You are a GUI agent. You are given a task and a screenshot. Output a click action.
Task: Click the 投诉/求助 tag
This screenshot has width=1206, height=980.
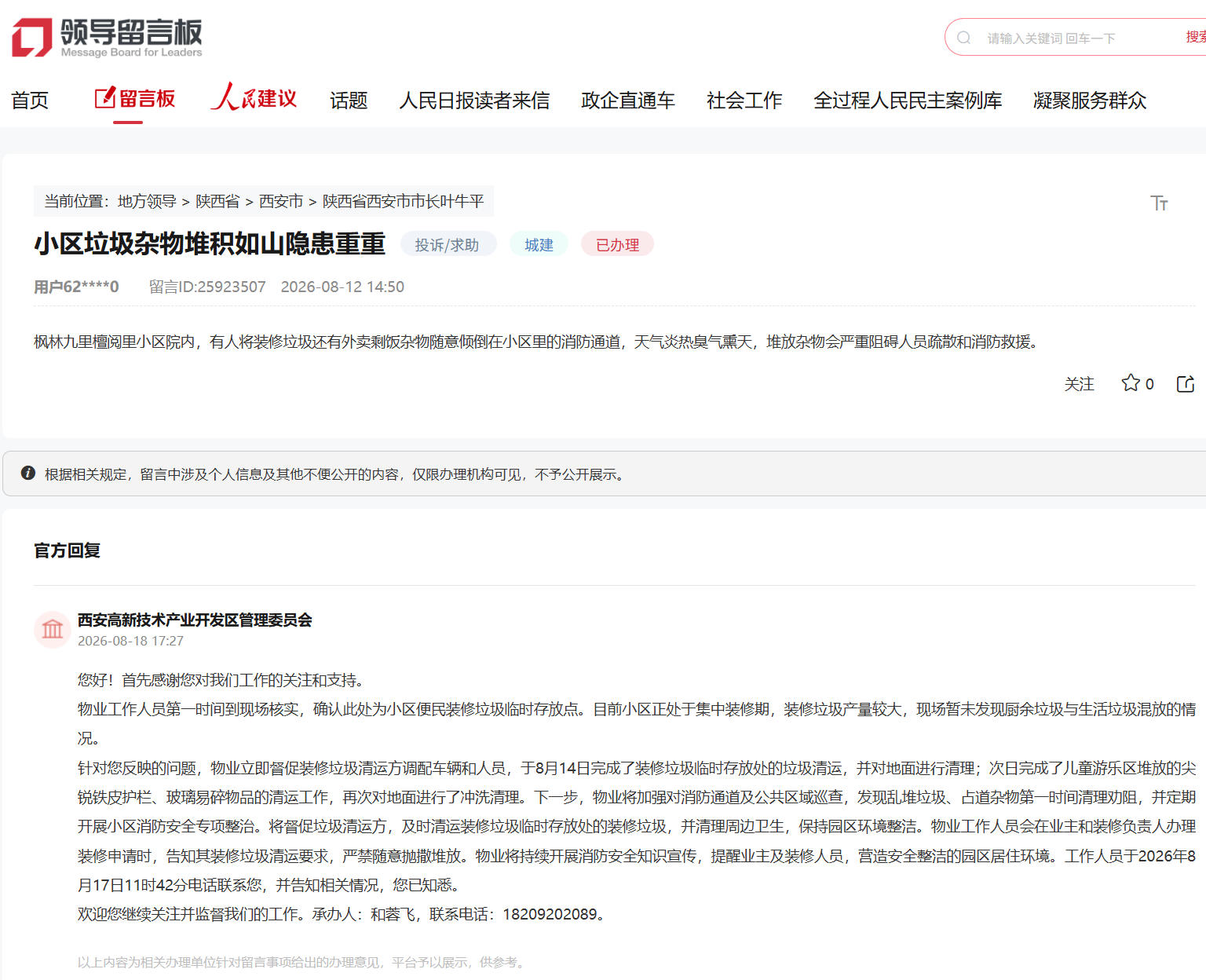[x=448, y=244]
